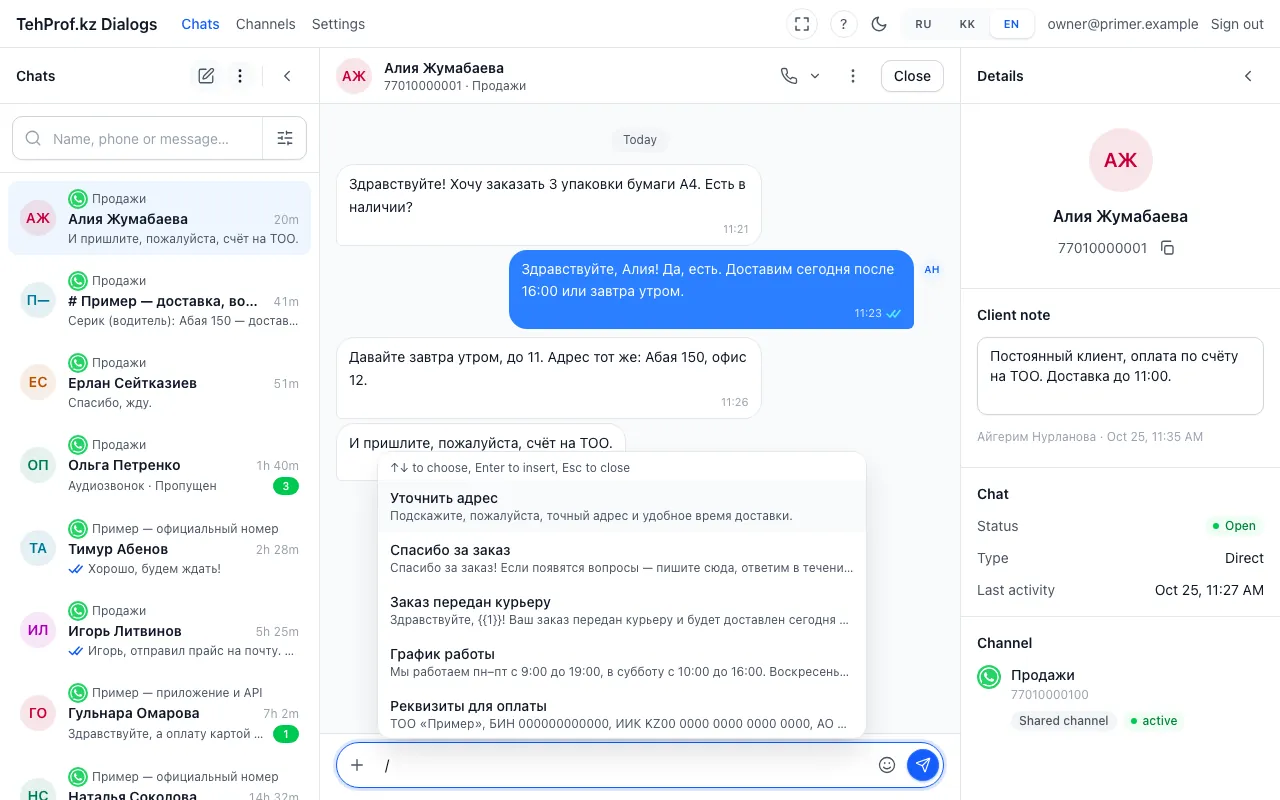Switch to the Channels tab
Viewport: 1280px width, 800px height.
pos(266,24)
